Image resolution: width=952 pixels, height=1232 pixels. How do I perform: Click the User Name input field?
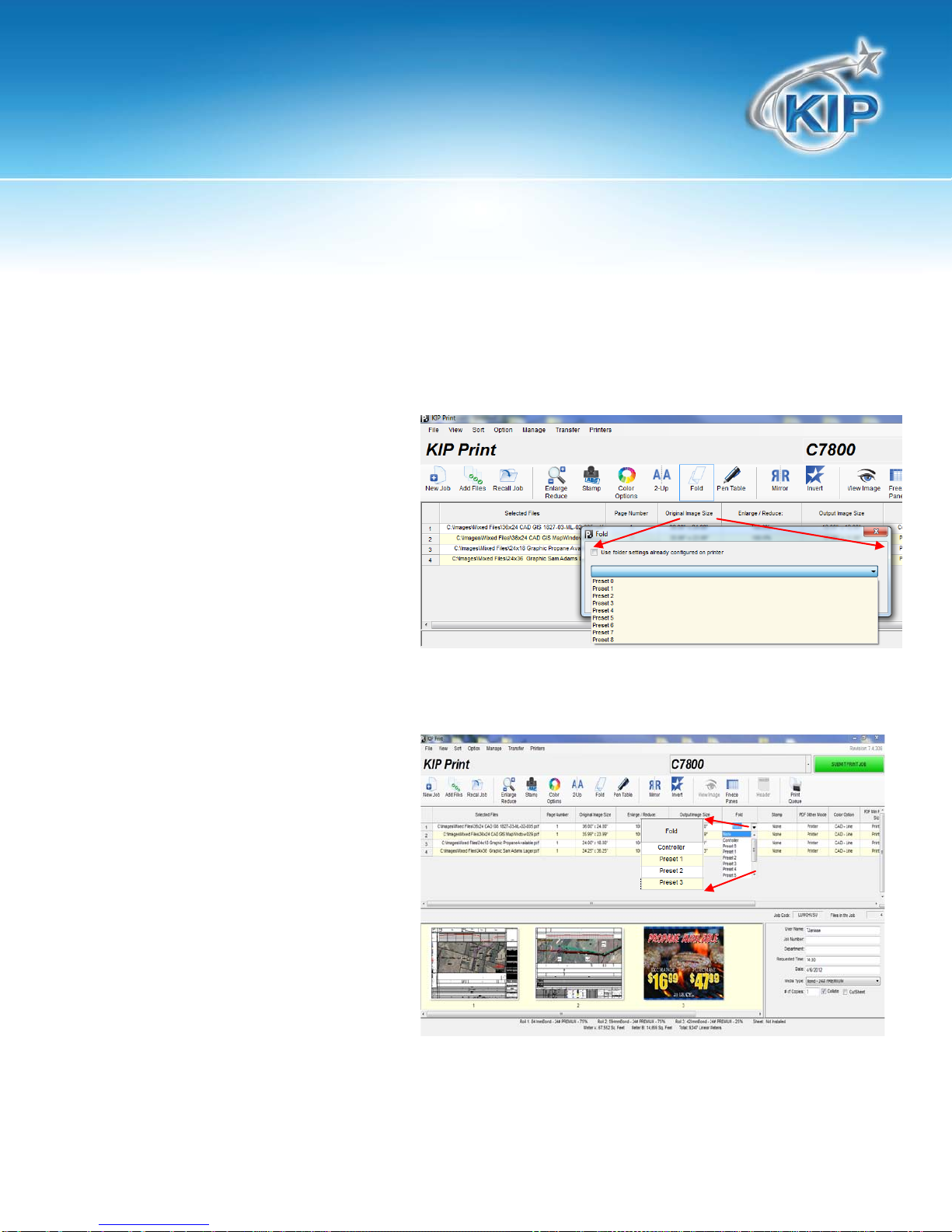pos(842,930)
